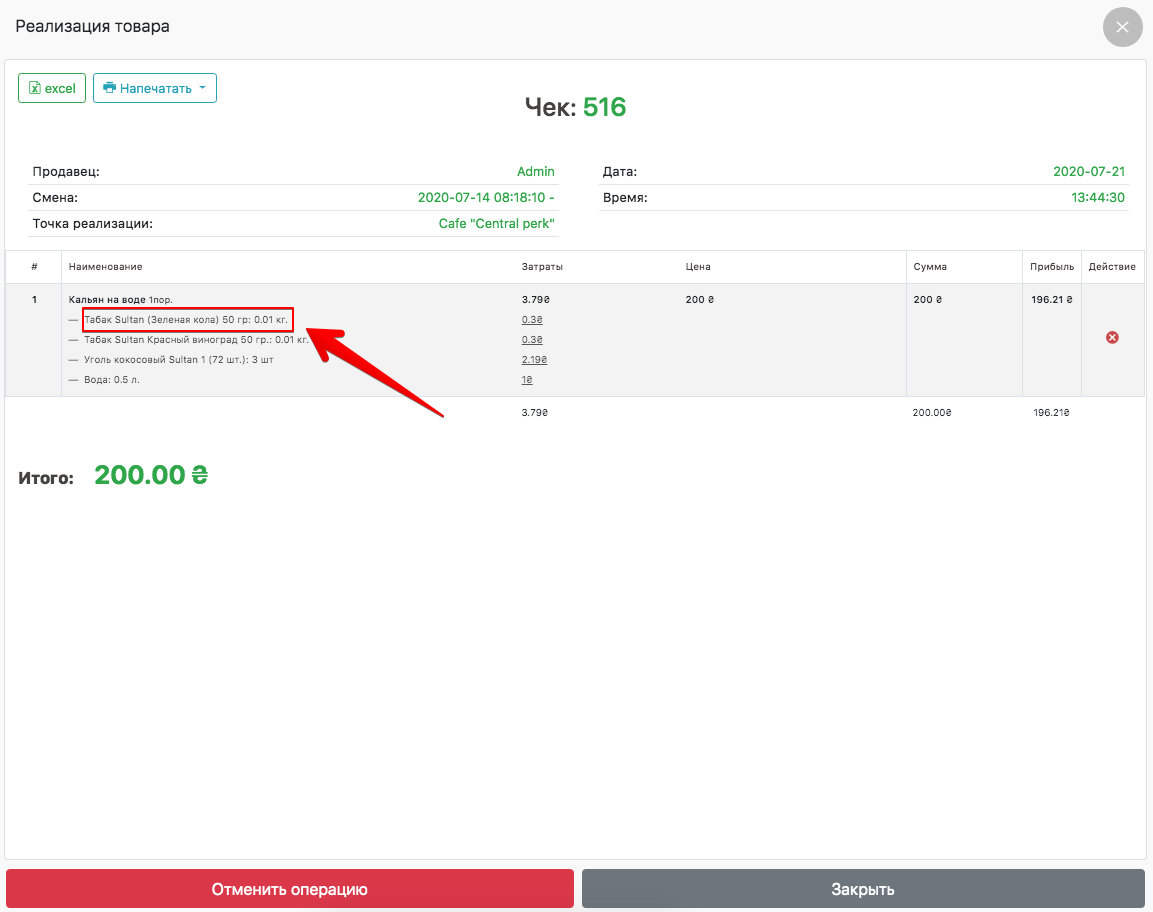Click the receipt number 516
This screenshot has width=1153, height=912.
point(604,107)
